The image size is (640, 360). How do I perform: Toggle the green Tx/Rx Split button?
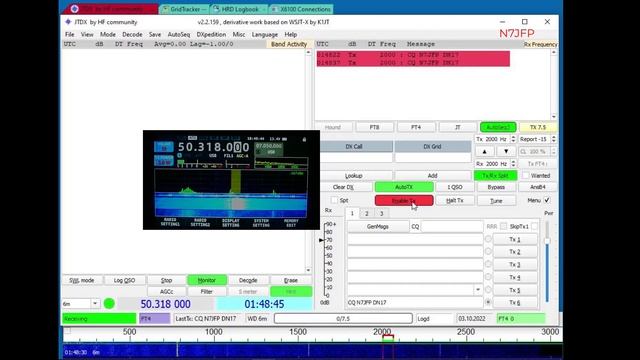point(495,176)
